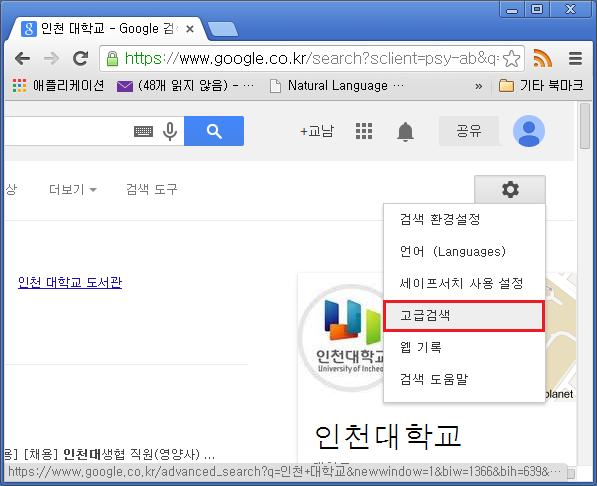Open the Chrome hamburger menu

coord(575,59)
